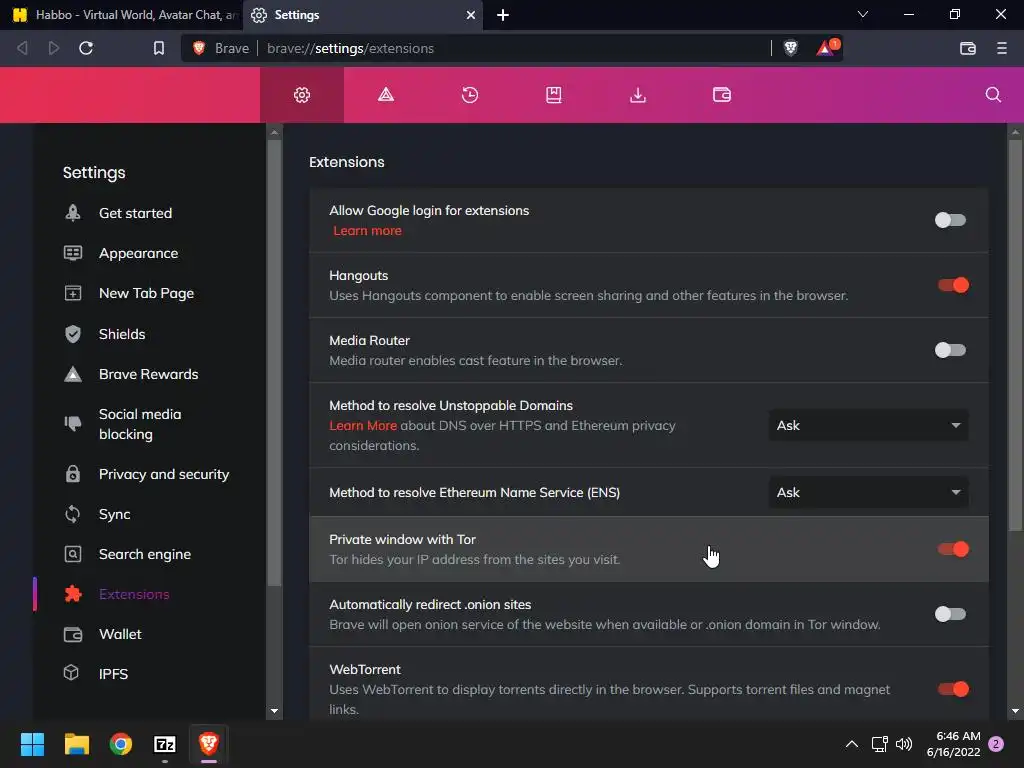Select Extensions in sidebar

coord(134,594)
